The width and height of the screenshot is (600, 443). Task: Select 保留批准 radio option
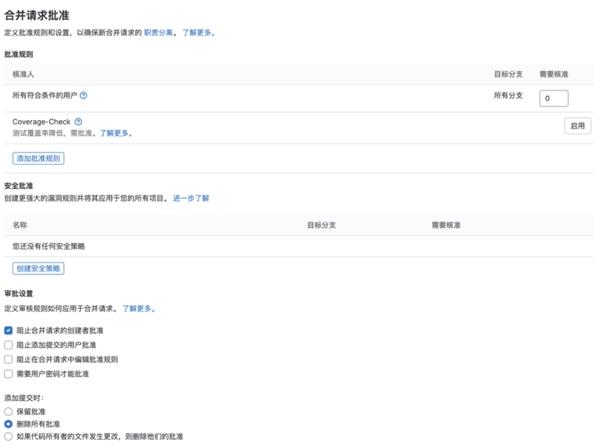[x=9, y=411]
